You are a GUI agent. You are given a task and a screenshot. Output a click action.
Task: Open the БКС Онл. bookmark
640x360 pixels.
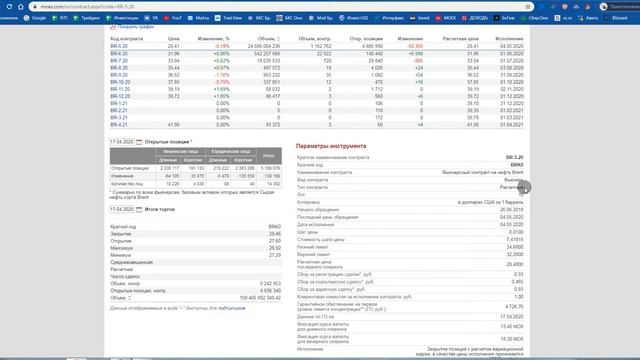[290, 18]
